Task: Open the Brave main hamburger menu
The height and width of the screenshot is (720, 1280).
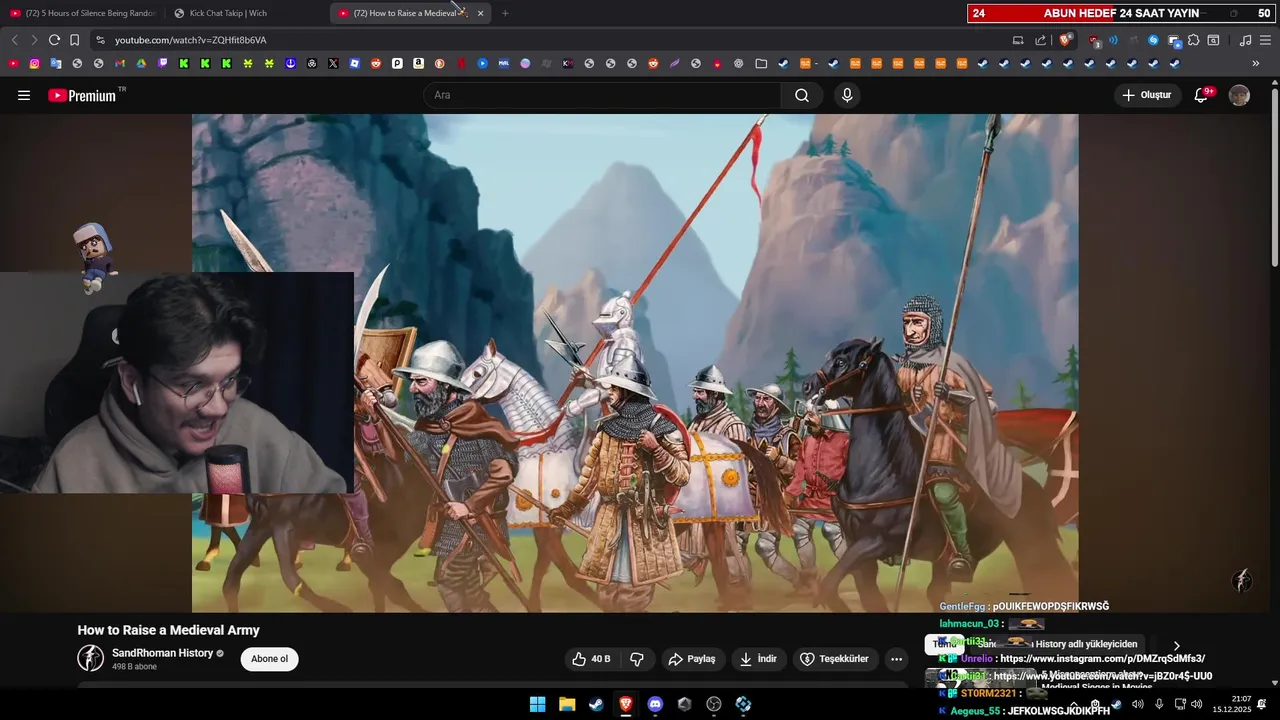Action: [1265, 40]
